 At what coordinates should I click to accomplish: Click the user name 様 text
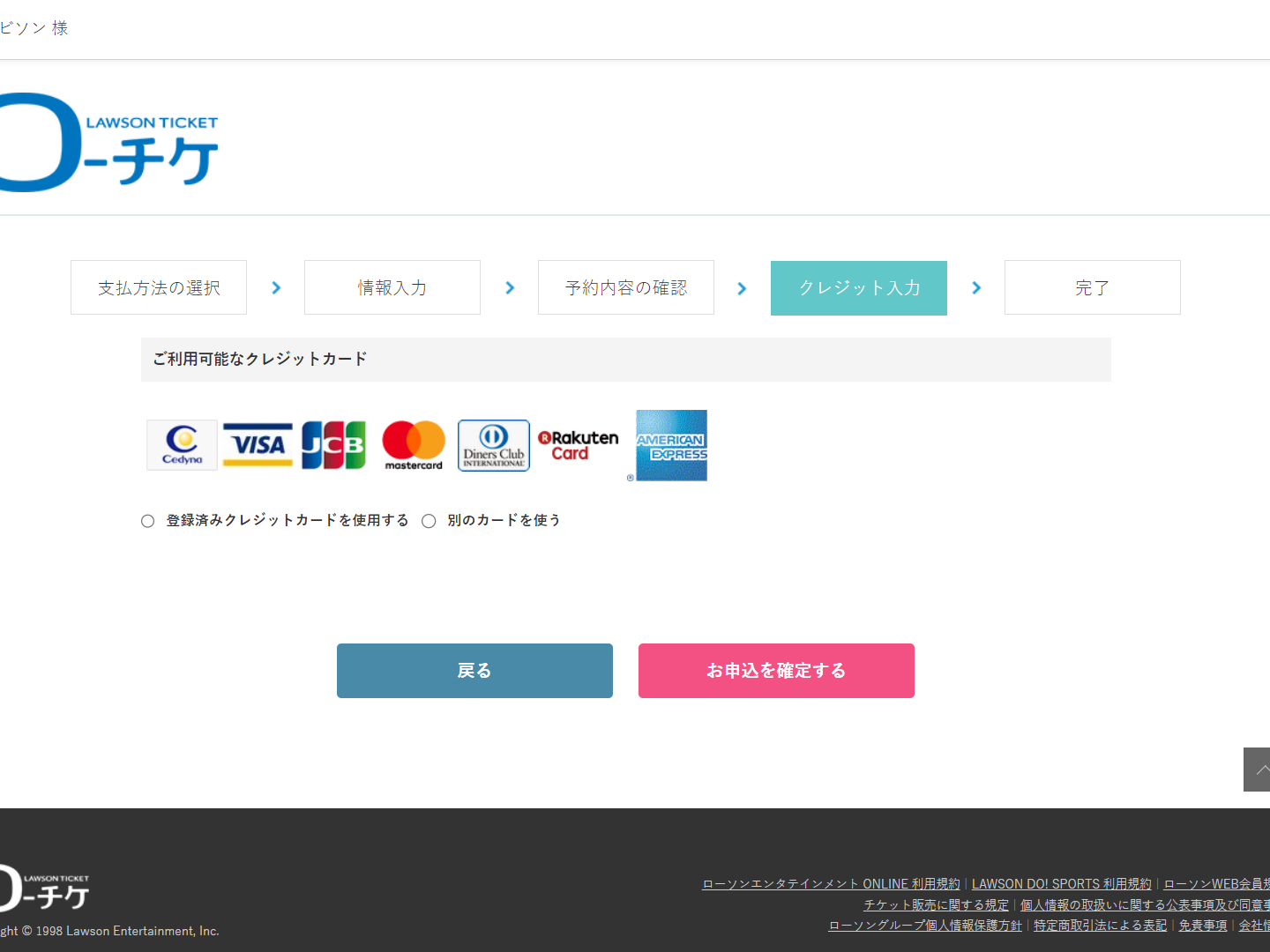[x=34, y=28]
